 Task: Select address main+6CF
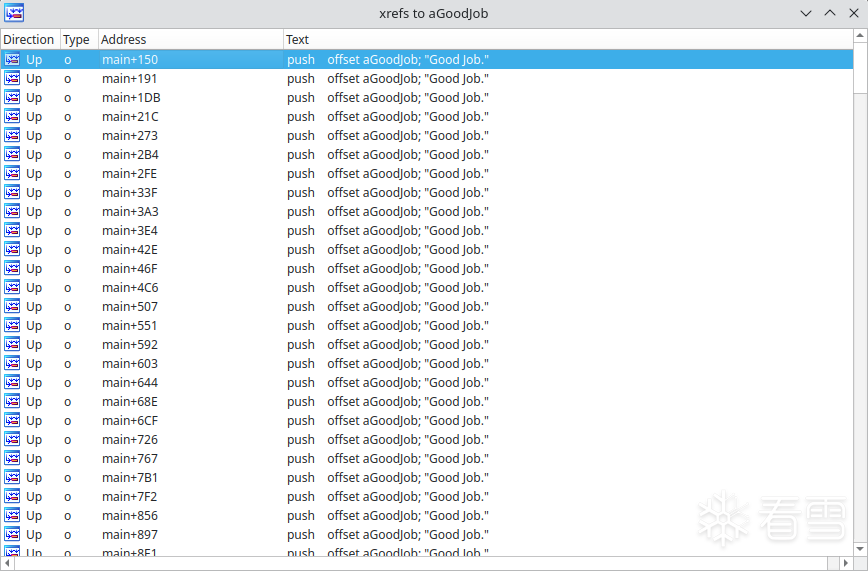tap(130, 420)
